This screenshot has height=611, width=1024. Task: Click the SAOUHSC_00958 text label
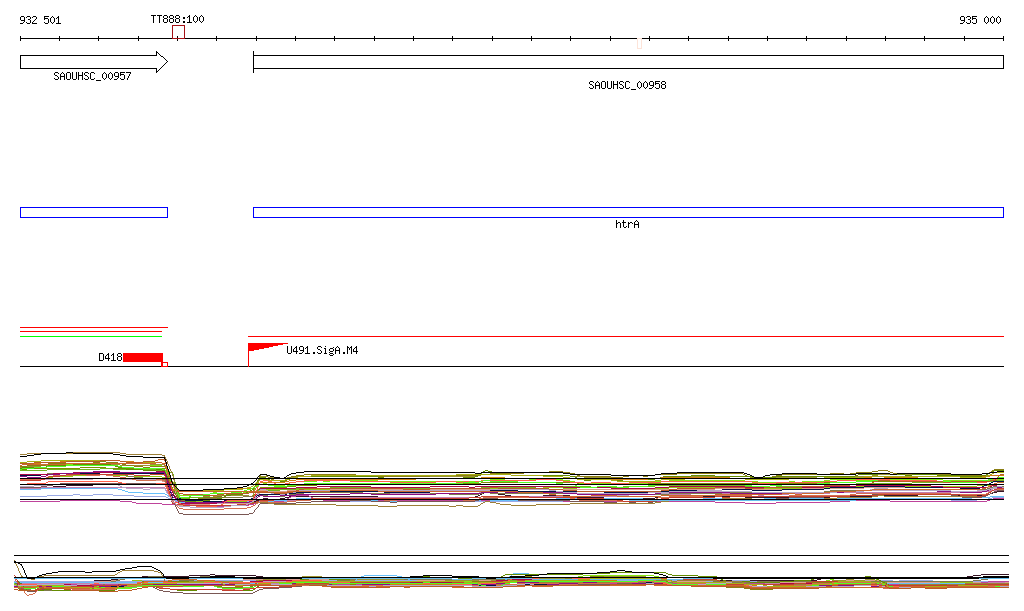[627, 86]
